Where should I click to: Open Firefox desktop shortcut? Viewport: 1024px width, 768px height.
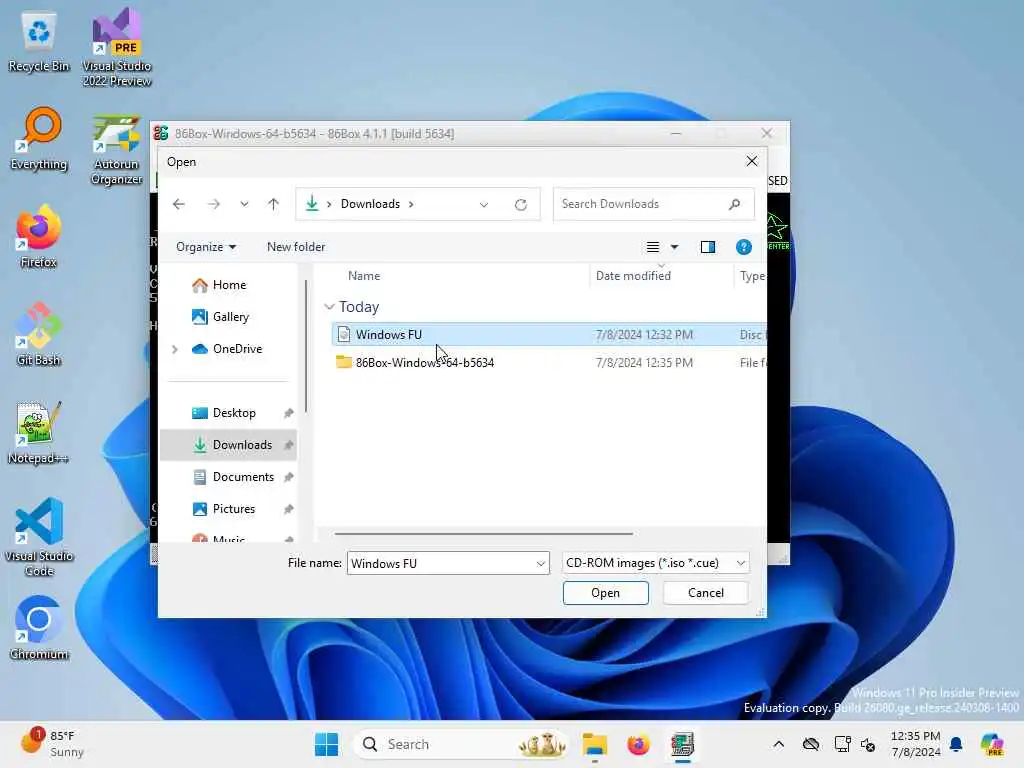pos(39,236)
